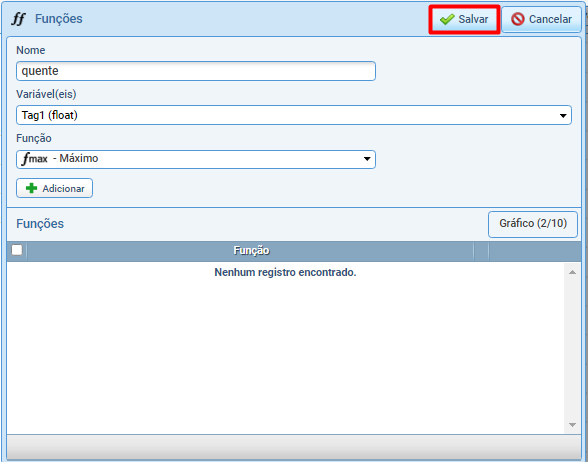
Task: Click the red Cancelar prohibition icon
Action: coord(518,19)
